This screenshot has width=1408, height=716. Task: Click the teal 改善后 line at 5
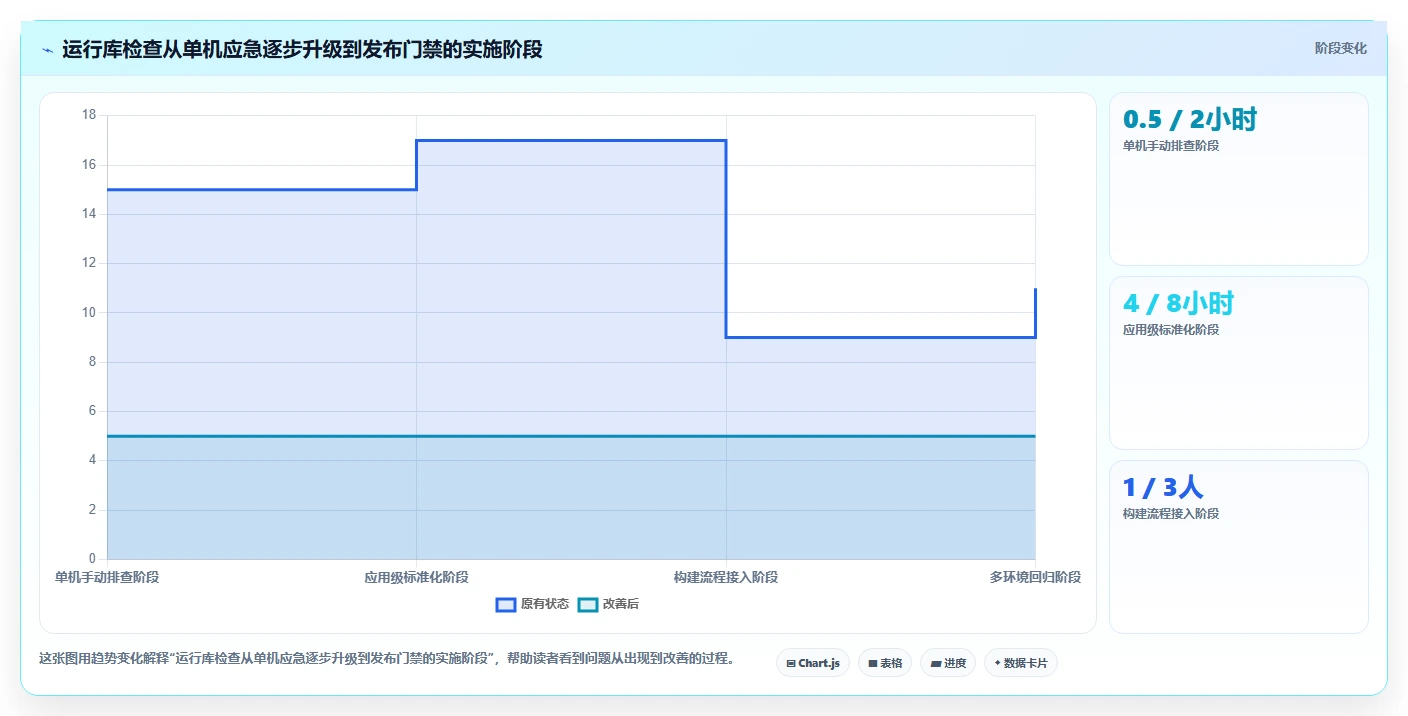(571, 436)
